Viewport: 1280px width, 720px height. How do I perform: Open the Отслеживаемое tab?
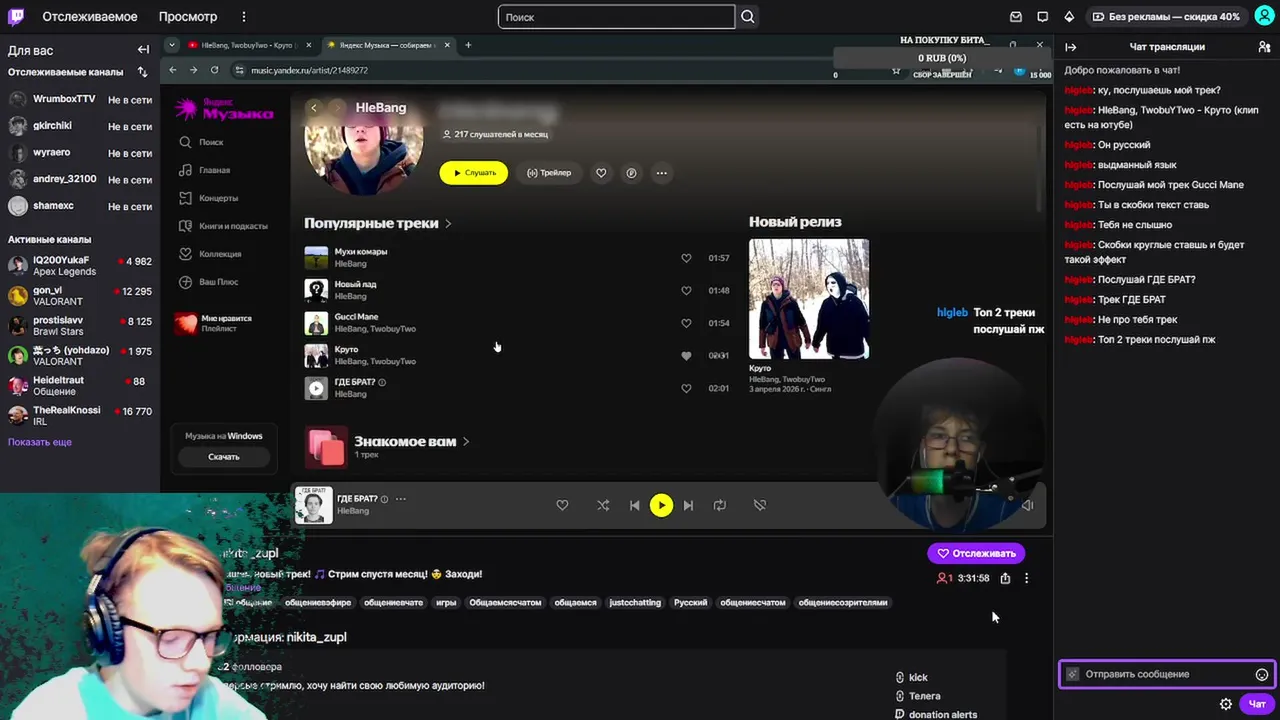click(90, 17)
